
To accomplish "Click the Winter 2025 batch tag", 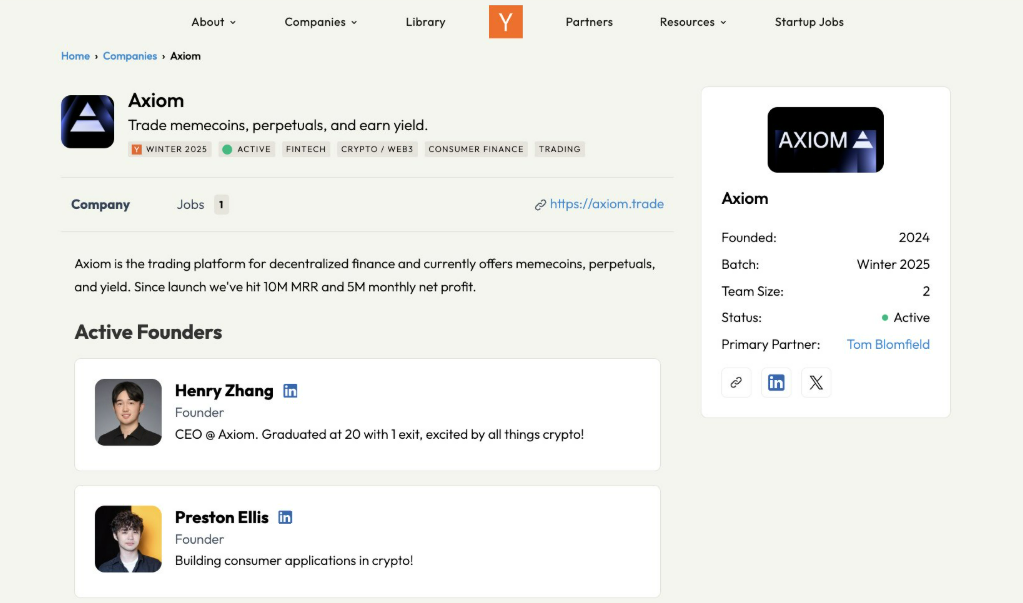I will click(170, 149).
